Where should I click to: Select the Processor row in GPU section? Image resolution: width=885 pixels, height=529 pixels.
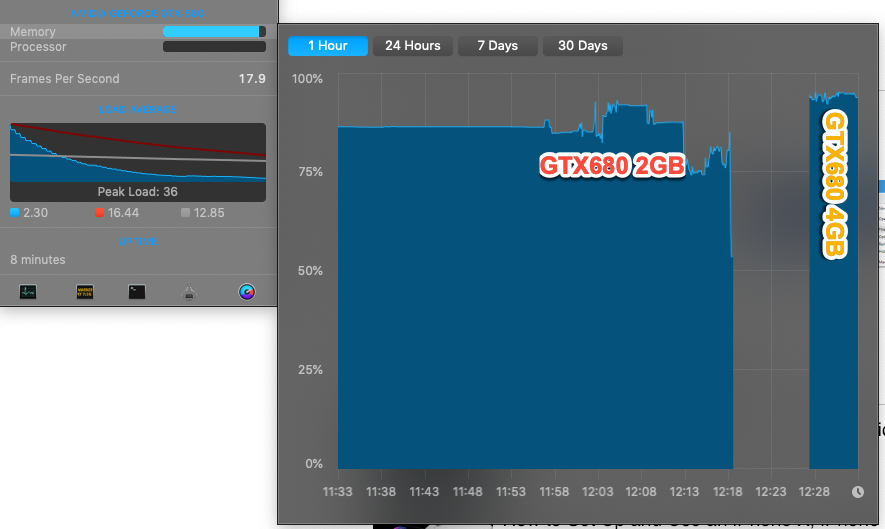[x=138, y=47]
